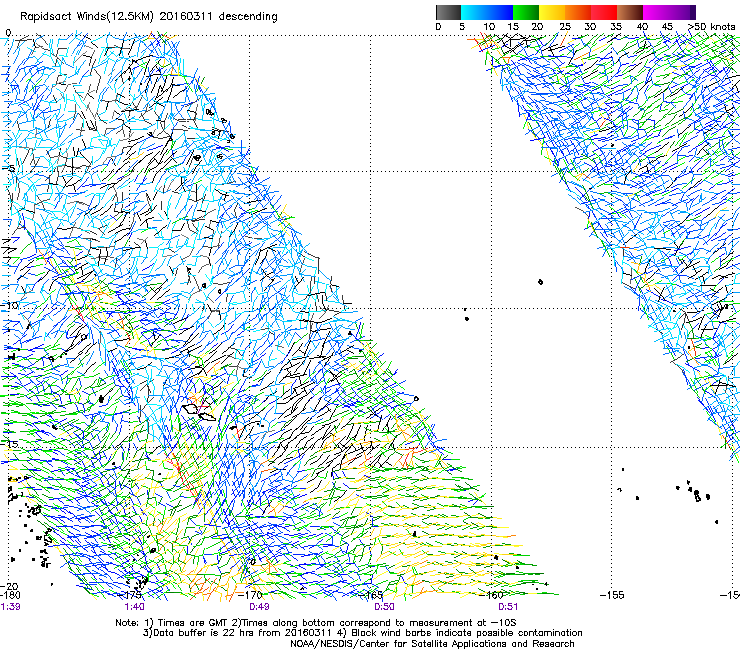Click the purple '0:49' time label
Viewport: 740px width, 650px height.
259,607
